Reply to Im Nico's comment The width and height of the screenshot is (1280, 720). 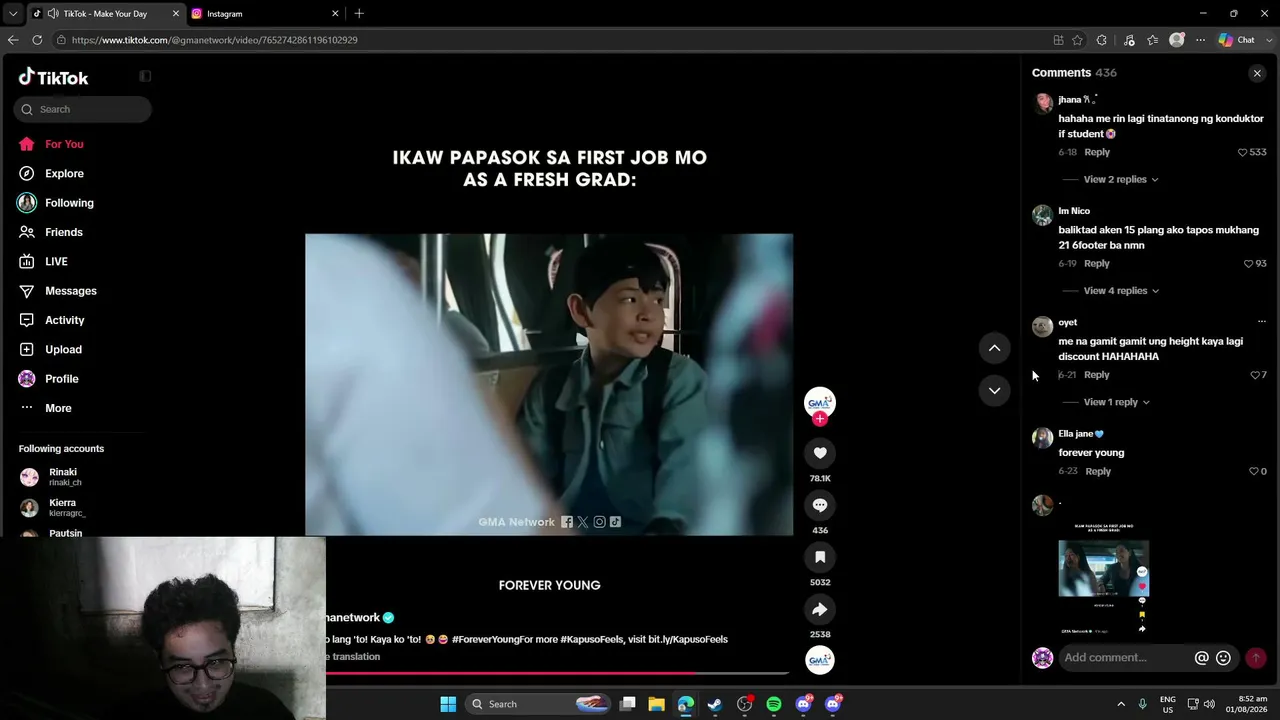pos(1097,264)
